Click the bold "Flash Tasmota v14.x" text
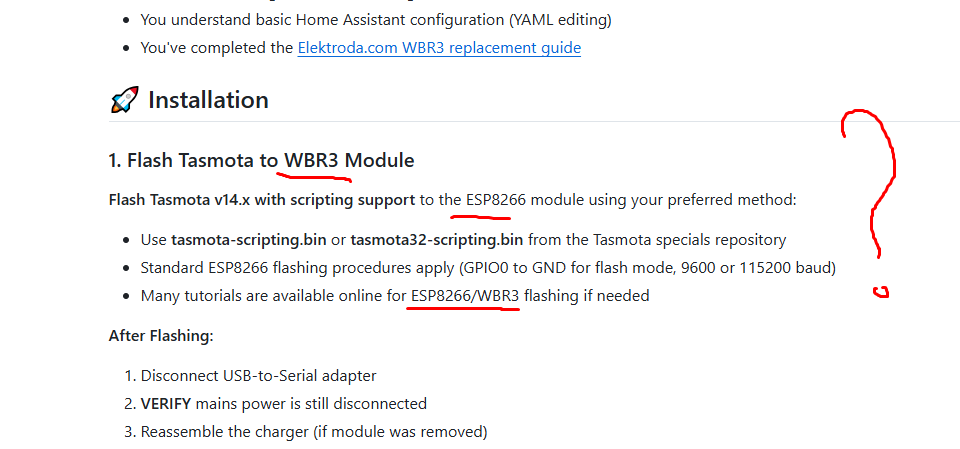The width and height of the screenshot is (960, 449). coord(180,200)
